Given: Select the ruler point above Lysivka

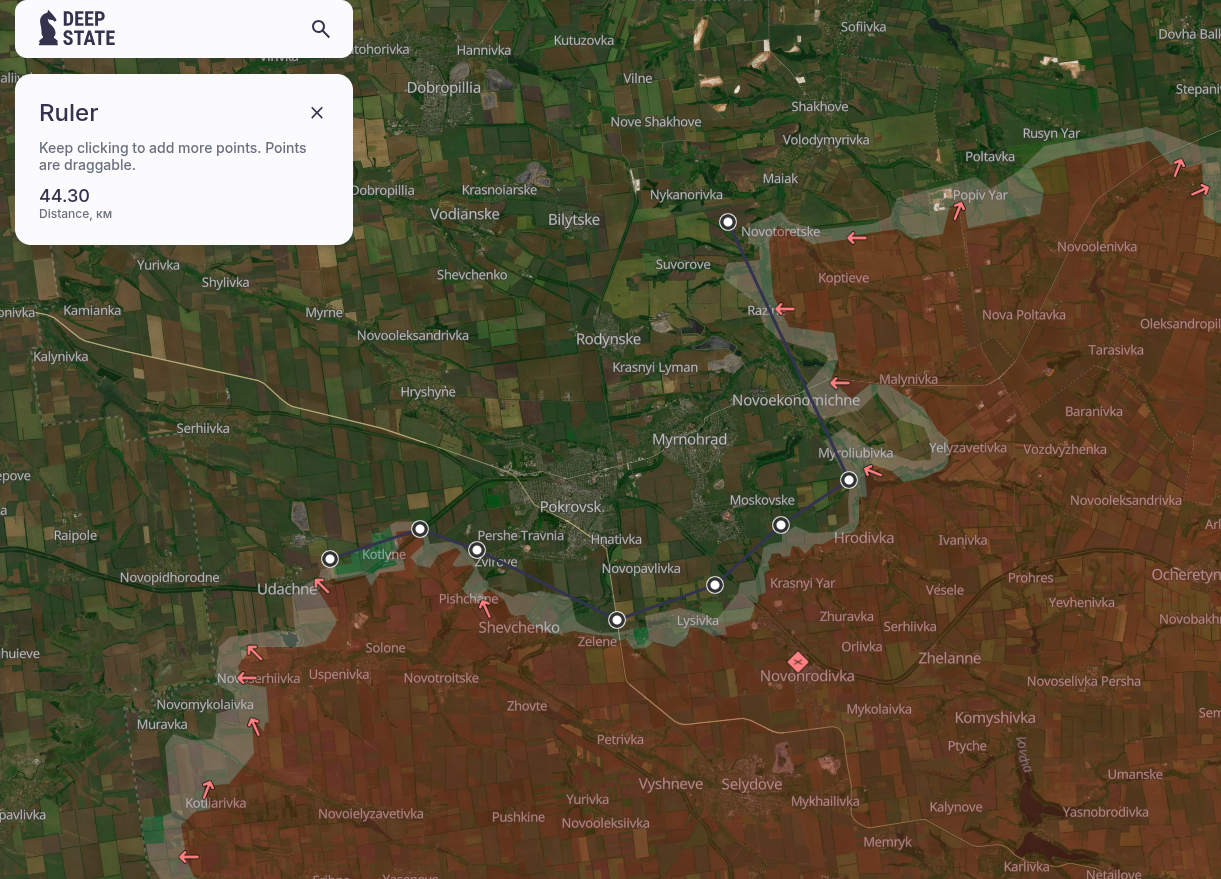Looking at the screenshot, I should (715, 585).
